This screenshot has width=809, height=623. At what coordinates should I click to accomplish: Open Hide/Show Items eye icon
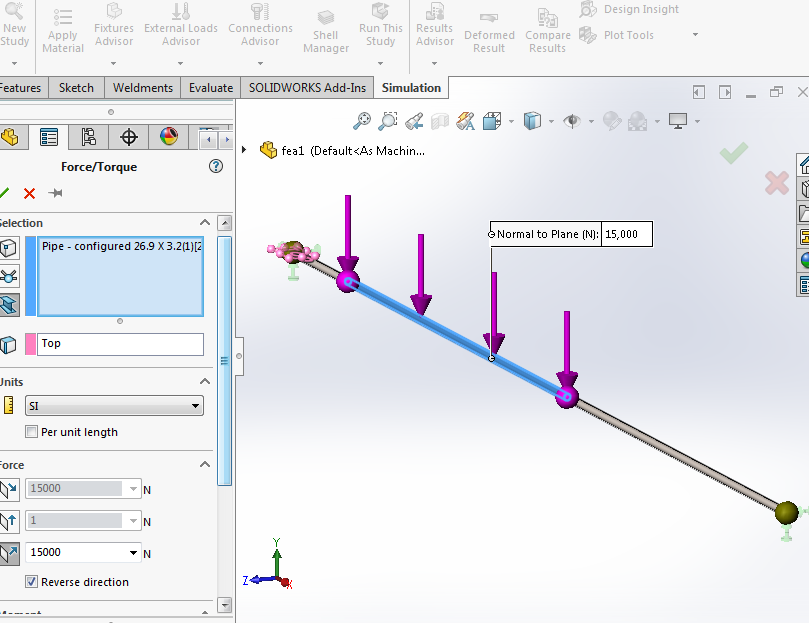pyautogui.click(x=572, y=121)
